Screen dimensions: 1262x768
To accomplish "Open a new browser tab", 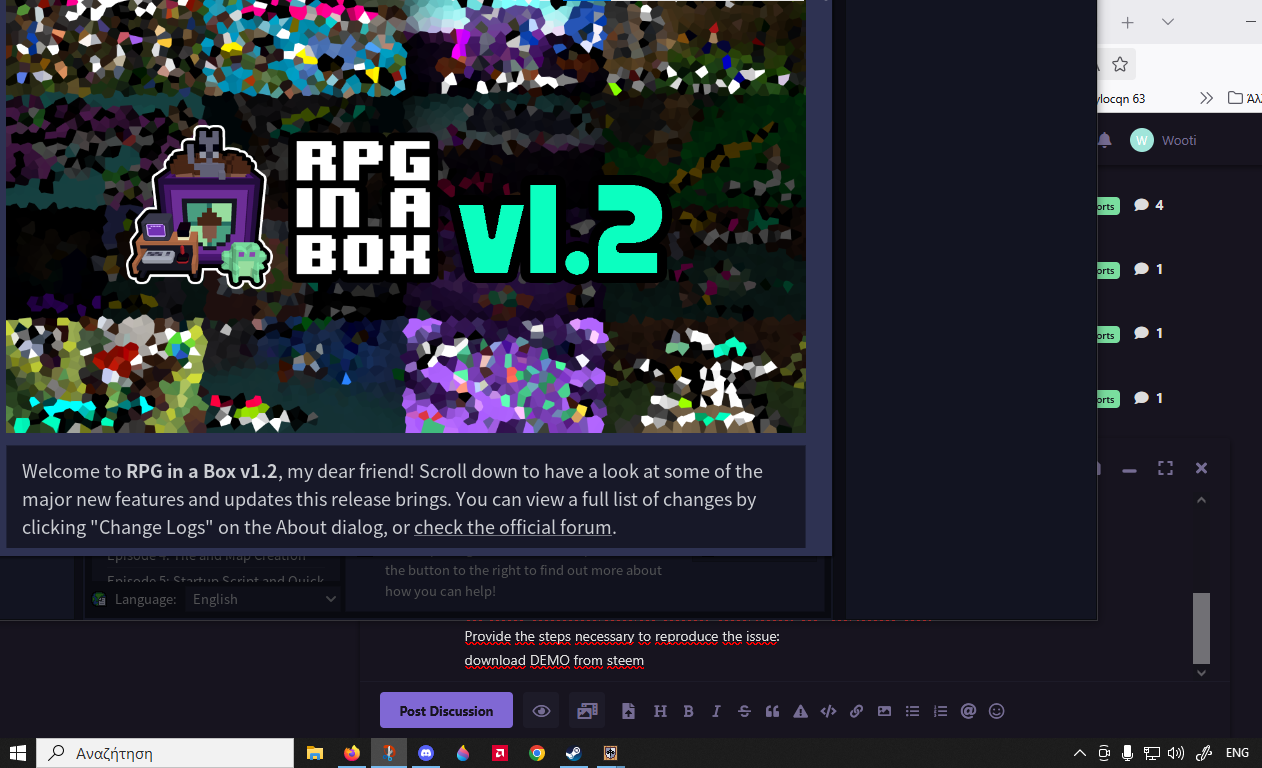I will point(1128,22).
